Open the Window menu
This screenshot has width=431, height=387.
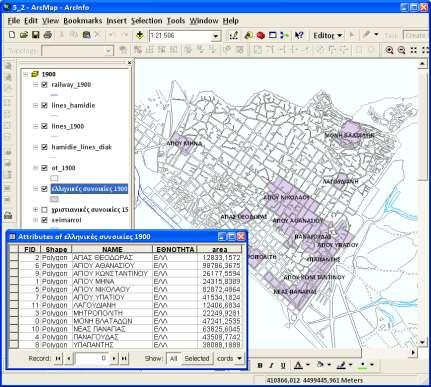coord(204,21)
